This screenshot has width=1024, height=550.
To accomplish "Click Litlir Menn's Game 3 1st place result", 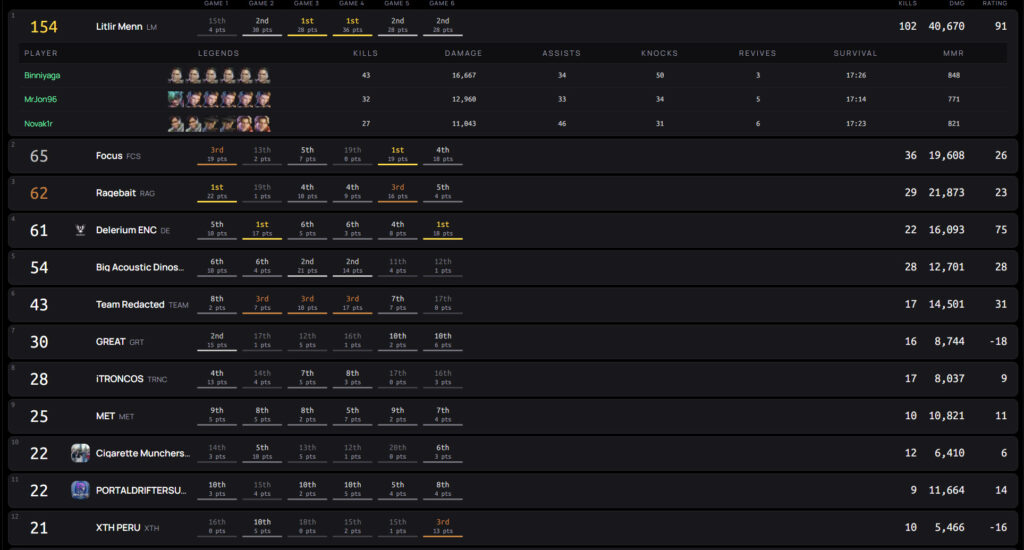I will [307, 25].
